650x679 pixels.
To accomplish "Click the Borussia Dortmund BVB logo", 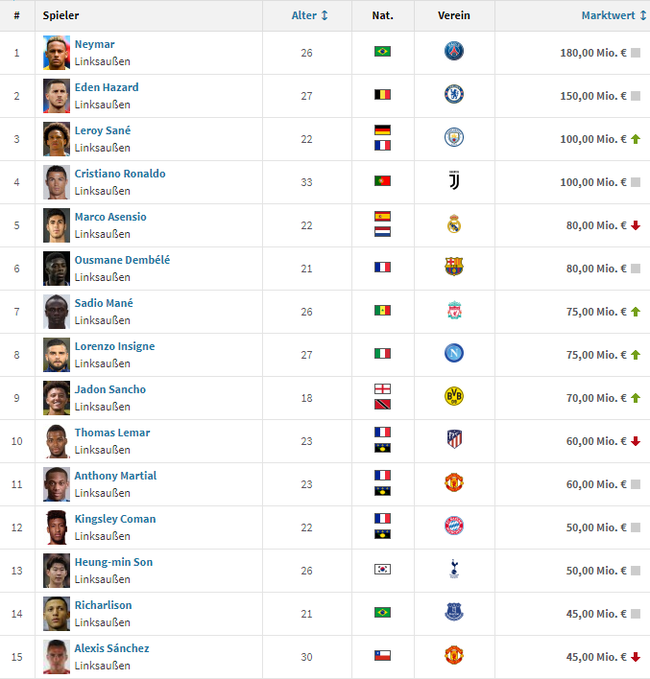I will (454, 396).
